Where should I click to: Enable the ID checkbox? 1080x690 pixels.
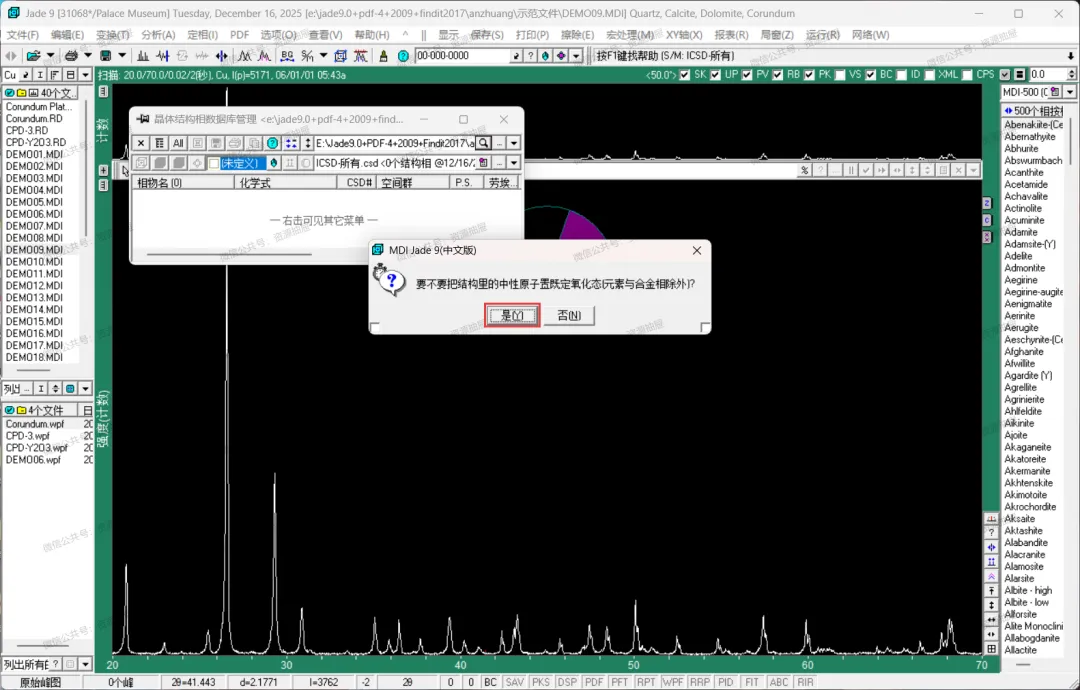pyautogui.click(x=901, y=75)
